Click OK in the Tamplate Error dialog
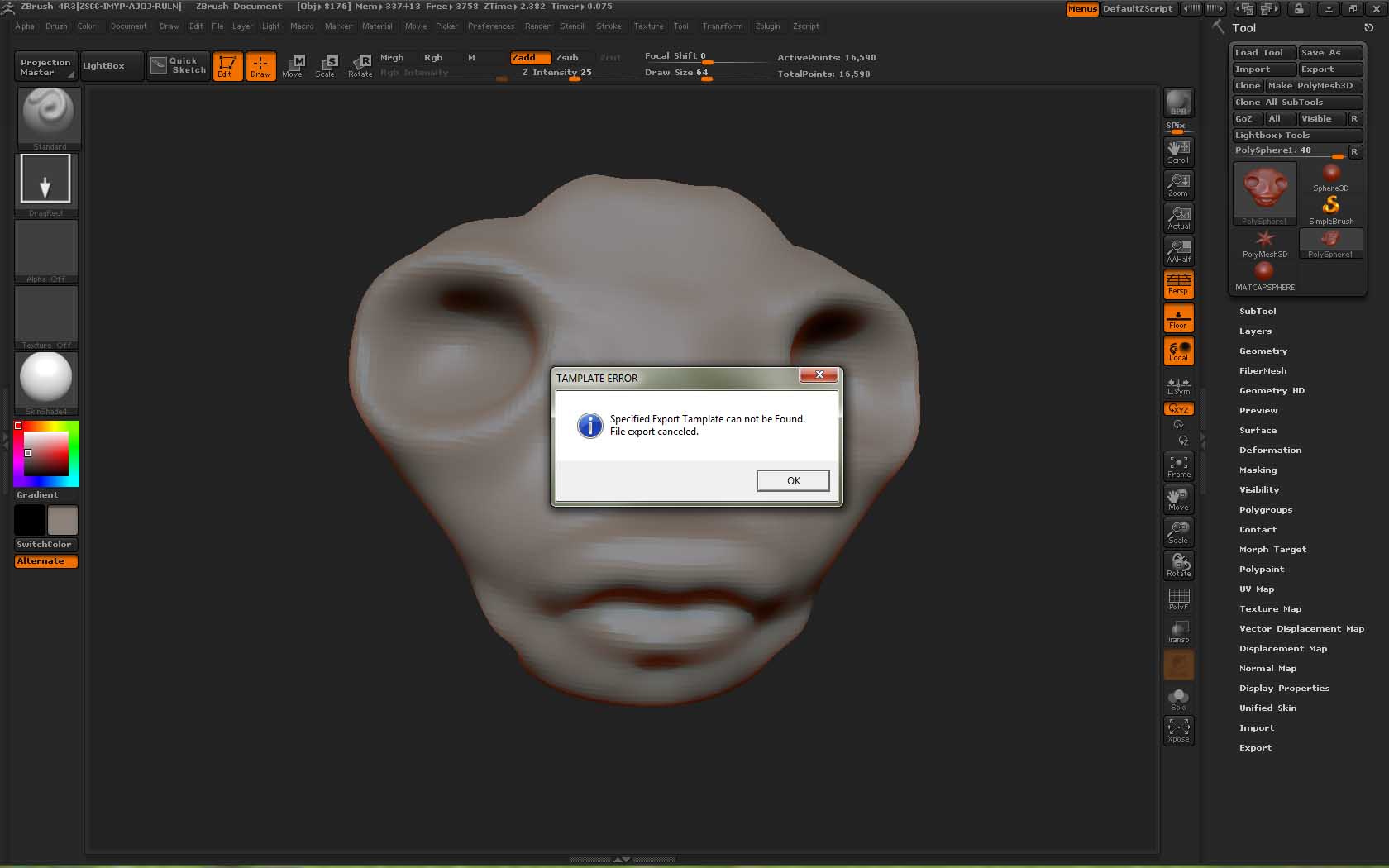The width and height of the screenshot is (1389, 868). tap(793, 481)
